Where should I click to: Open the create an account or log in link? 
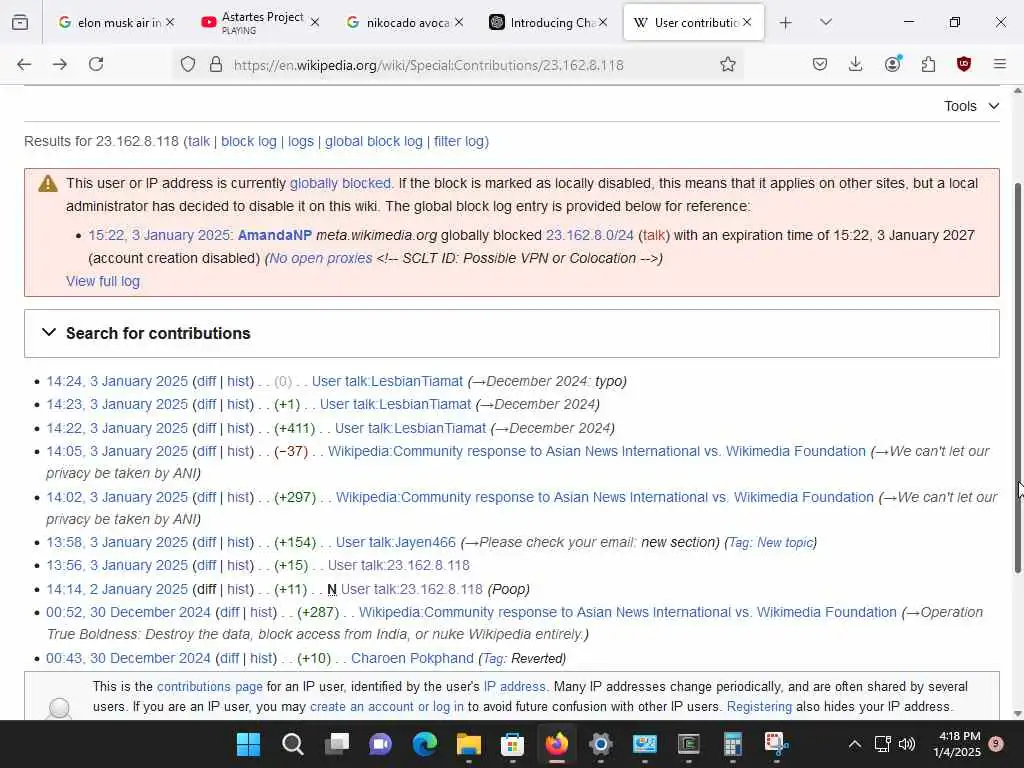[387, 706]
